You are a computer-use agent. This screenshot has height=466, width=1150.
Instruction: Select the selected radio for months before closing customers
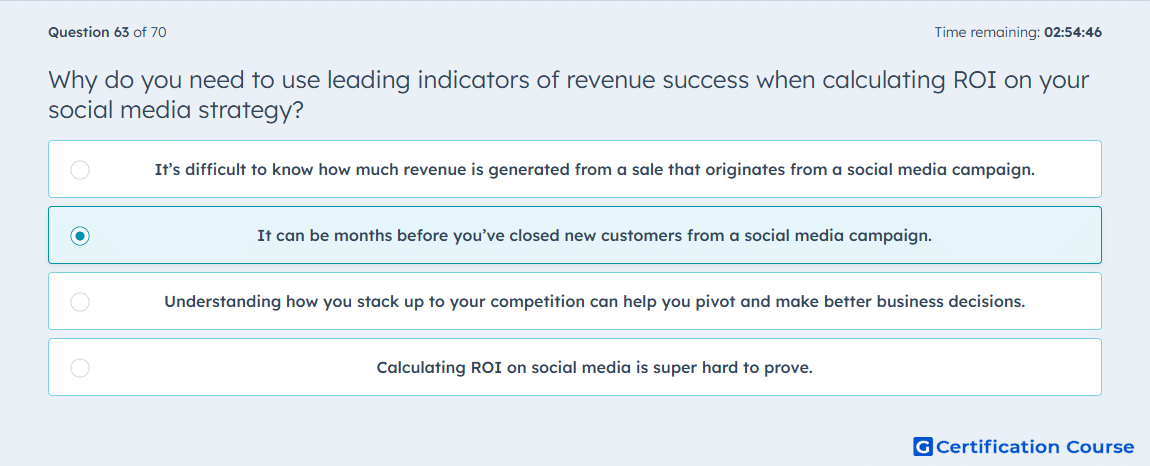pos(80,236)
